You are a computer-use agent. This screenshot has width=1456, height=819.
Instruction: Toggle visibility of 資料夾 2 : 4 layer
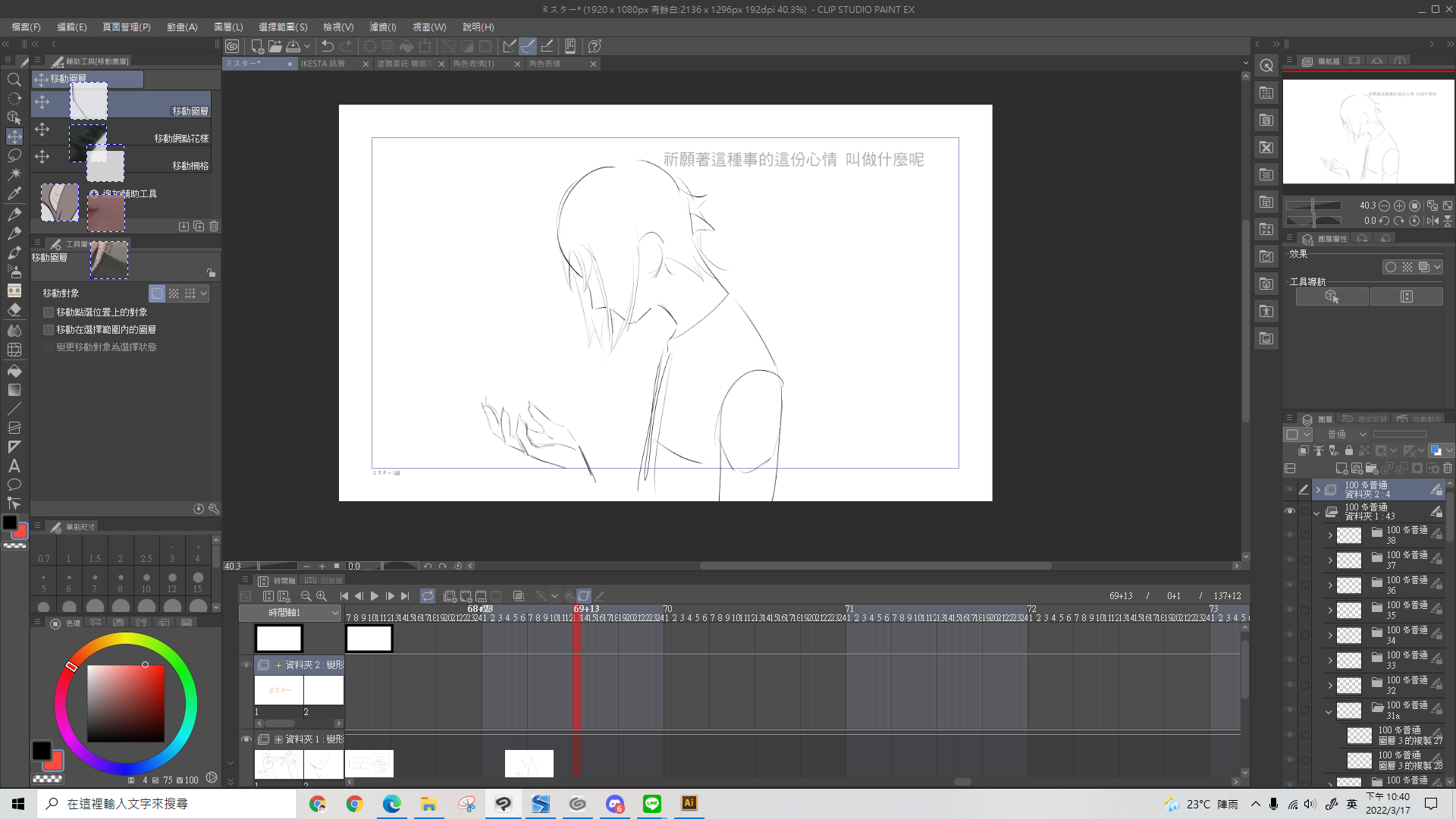[x=1290, y=490]
